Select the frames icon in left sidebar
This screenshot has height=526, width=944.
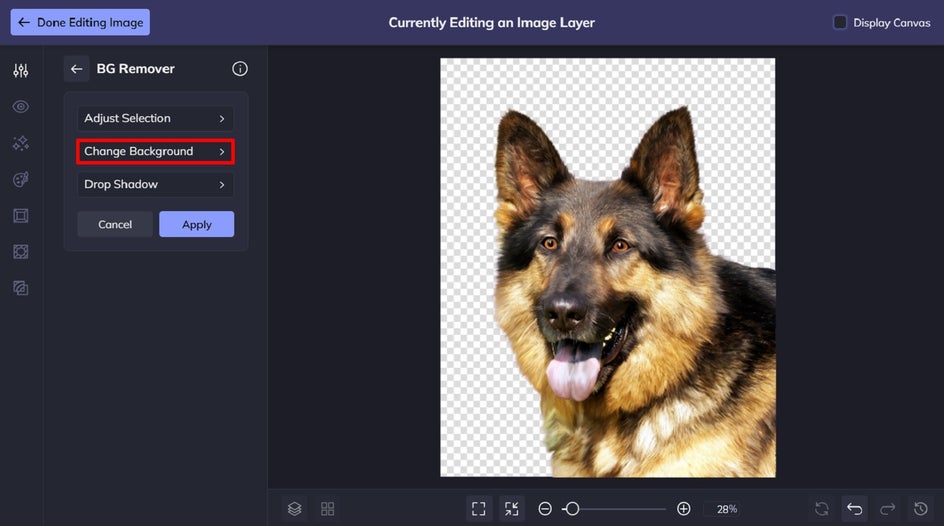click(x=20, y=215)
